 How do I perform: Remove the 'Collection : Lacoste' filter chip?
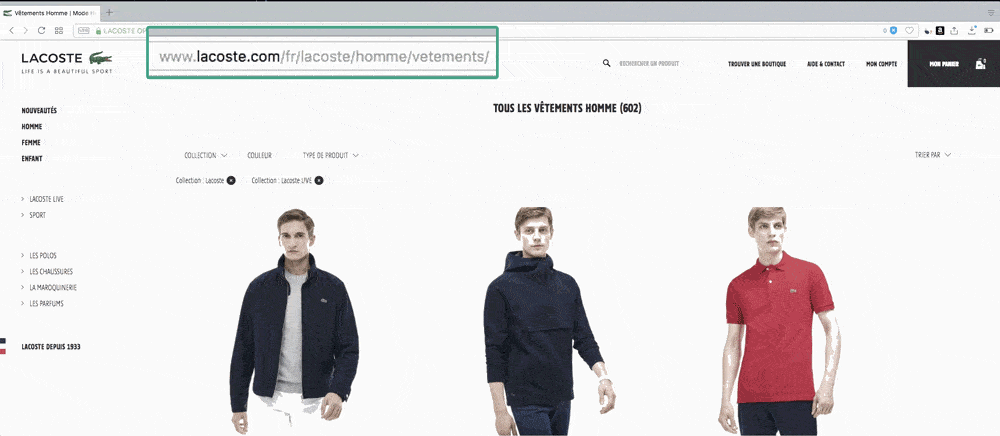pyautogui.click(x=231, y=180)
